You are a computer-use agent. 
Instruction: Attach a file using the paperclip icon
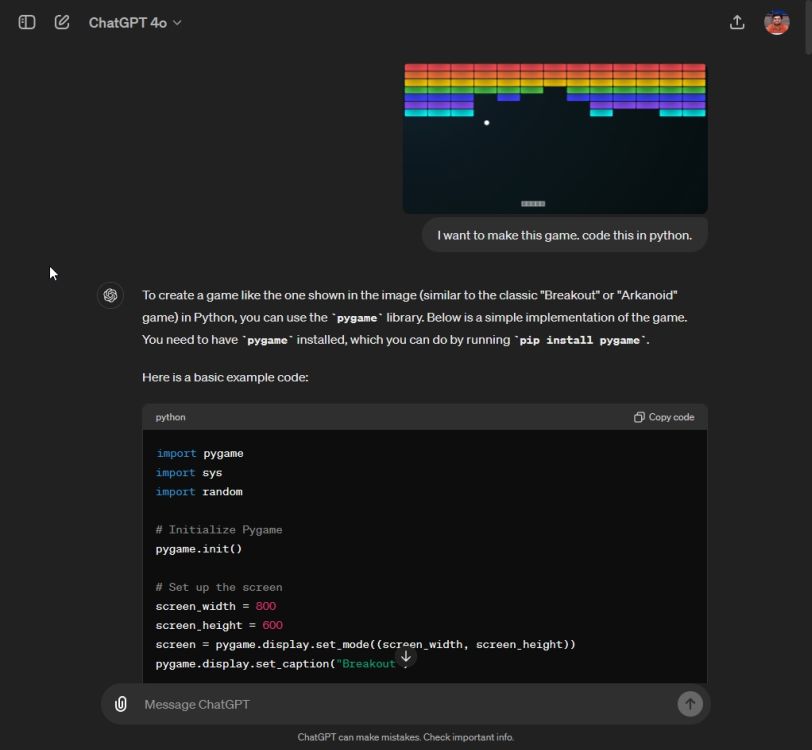120,704
